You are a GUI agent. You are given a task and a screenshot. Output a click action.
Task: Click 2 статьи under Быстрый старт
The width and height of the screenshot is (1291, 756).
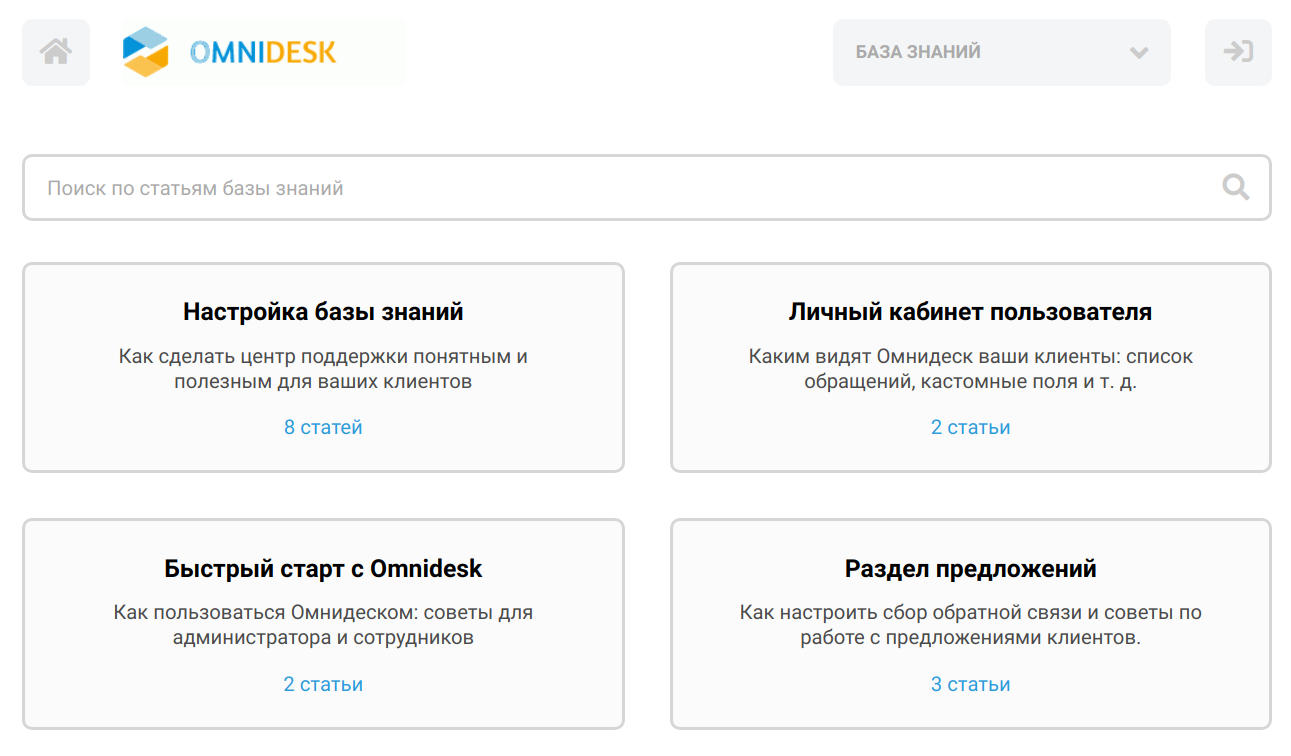(x=323, y=684)
